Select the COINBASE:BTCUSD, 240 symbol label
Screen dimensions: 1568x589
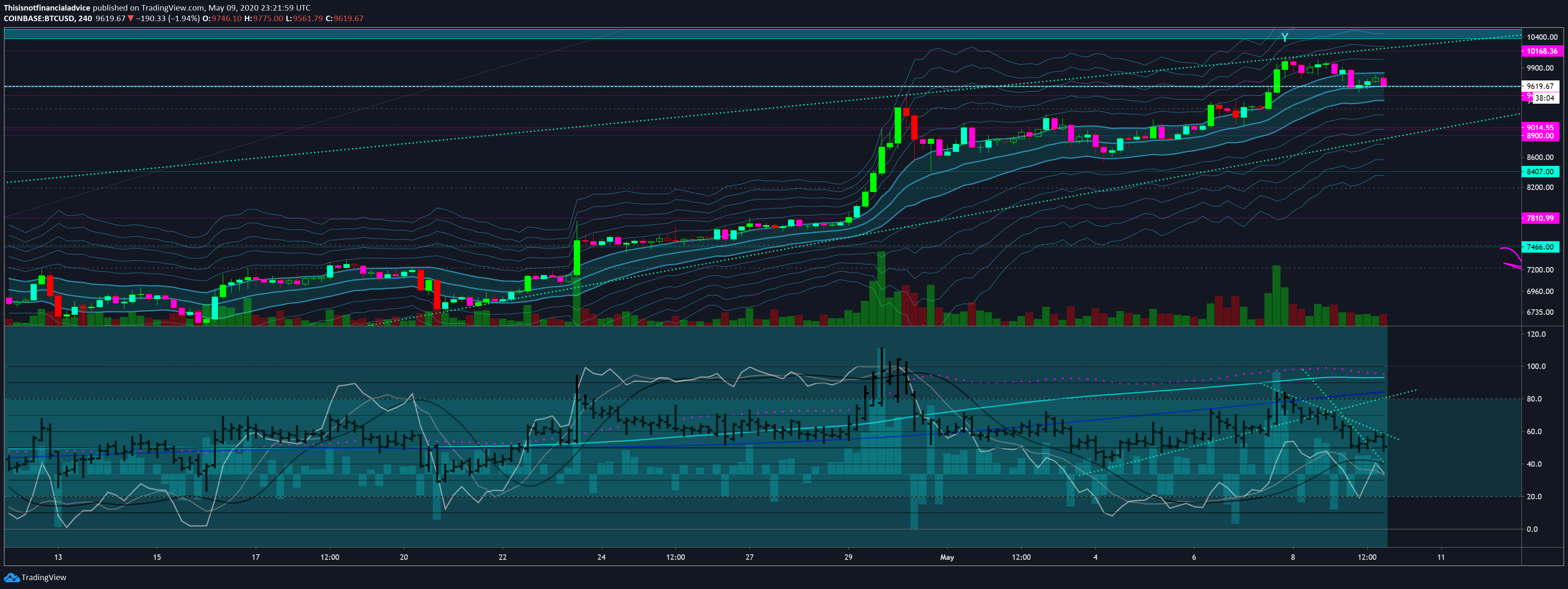(x=48, y=18)
